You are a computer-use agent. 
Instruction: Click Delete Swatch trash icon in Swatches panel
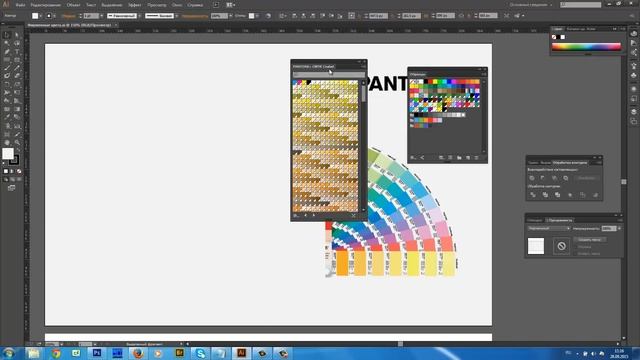[x=476, y=158]
